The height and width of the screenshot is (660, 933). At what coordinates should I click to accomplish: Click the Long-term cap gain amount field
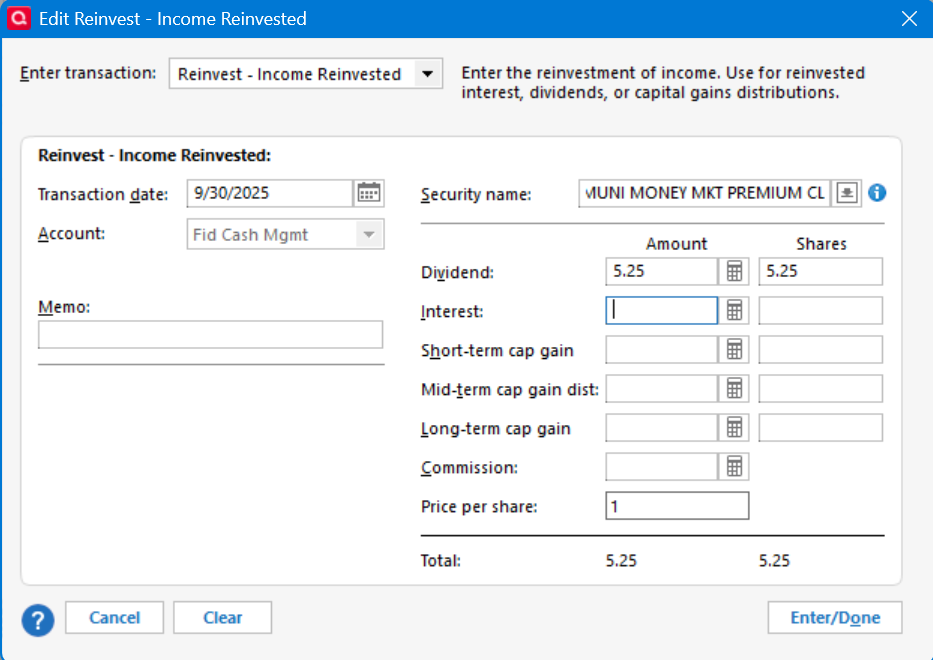[662, 428]
